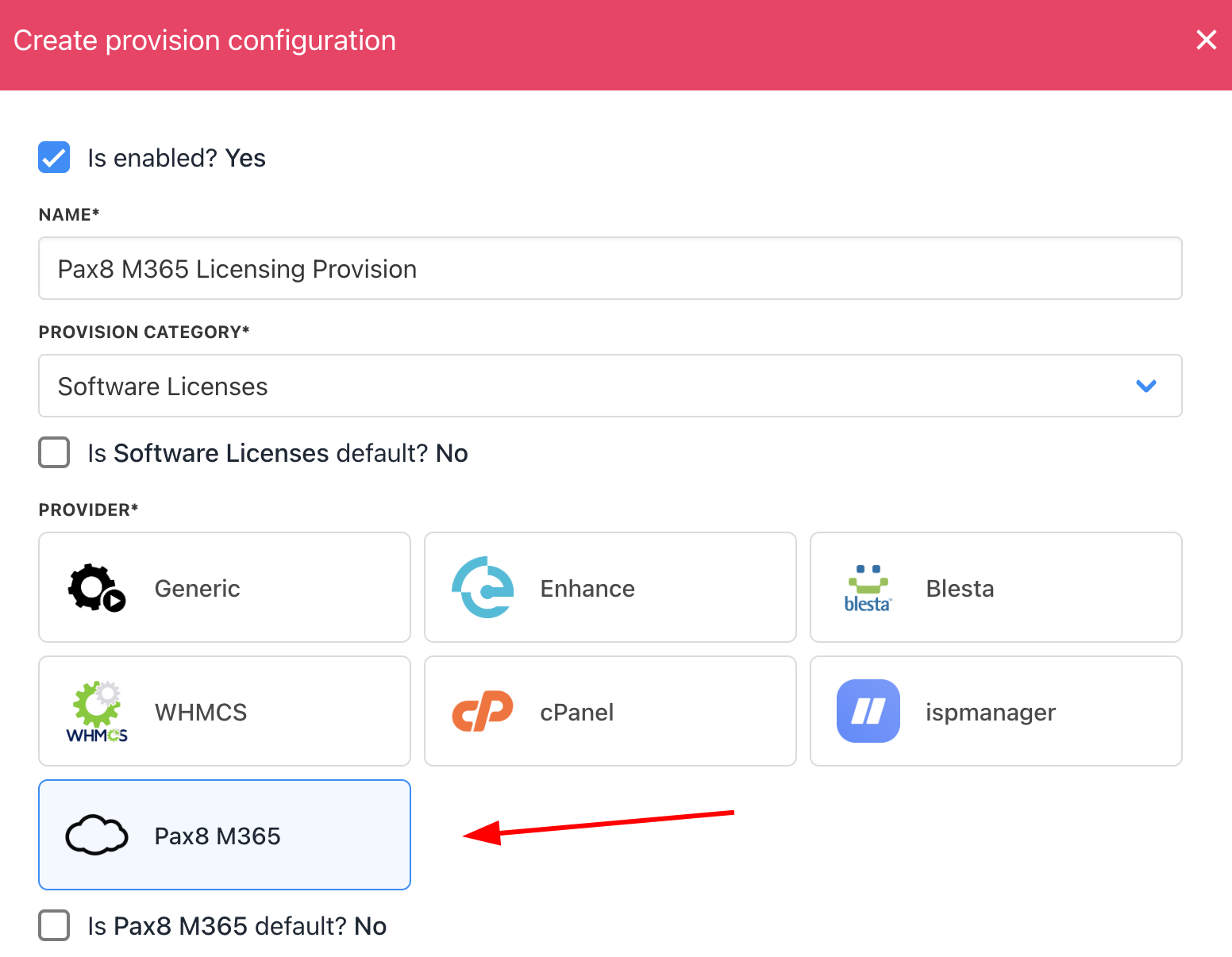Select the Pax8 M365 provider label

(218, 836)
